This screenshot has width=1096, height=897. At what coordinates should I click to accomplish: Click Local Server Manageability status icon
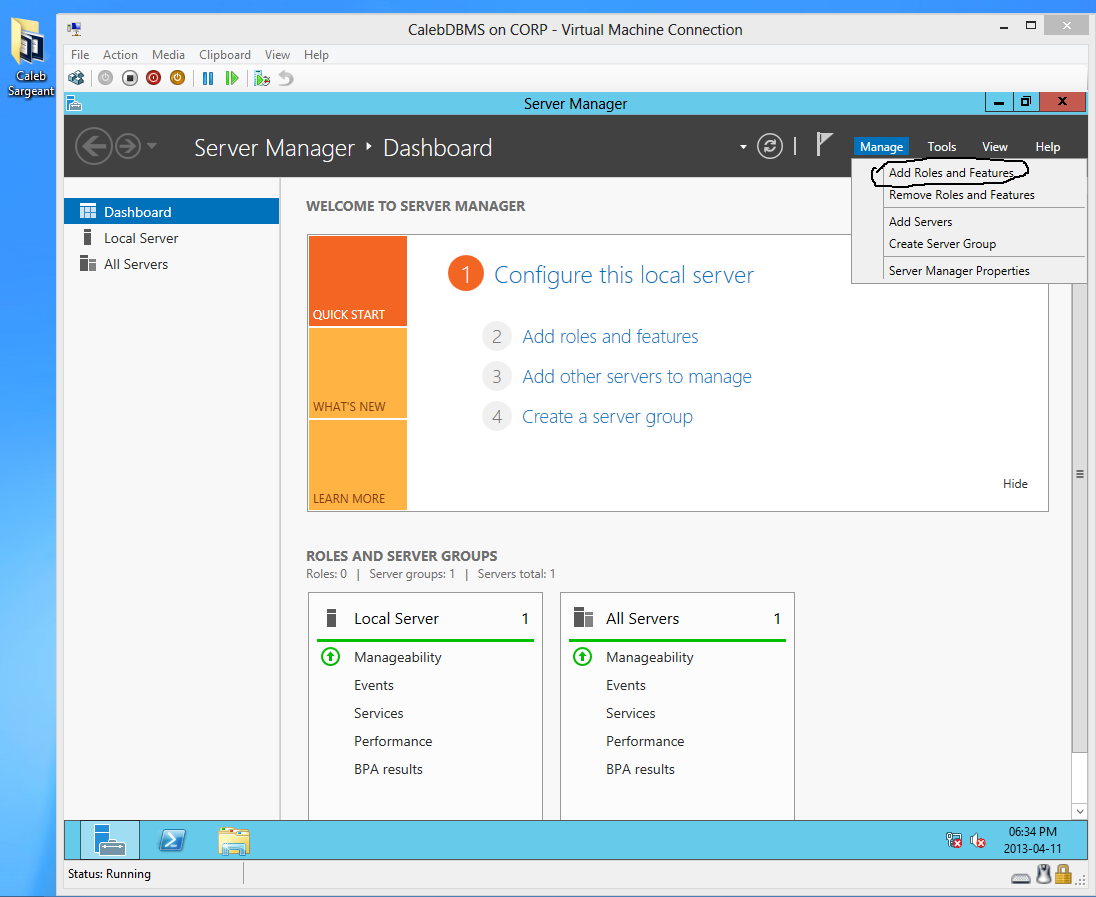[x=330, y=656]
